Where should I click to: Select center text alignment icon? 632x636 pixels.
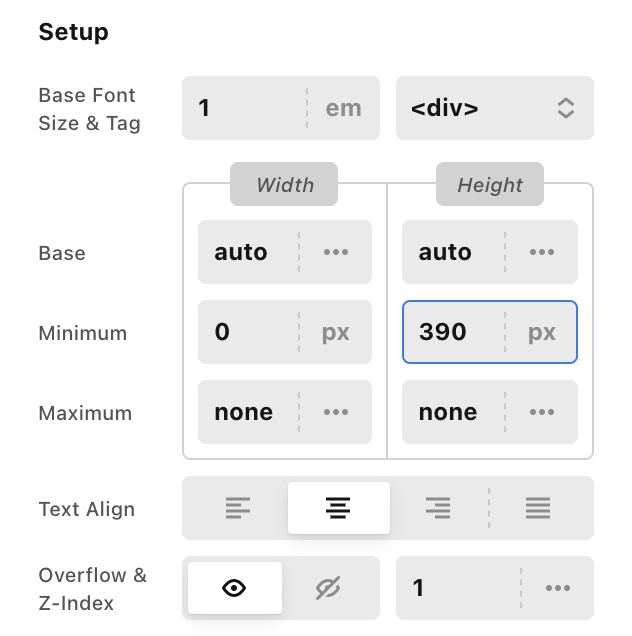tap(338, 508)
